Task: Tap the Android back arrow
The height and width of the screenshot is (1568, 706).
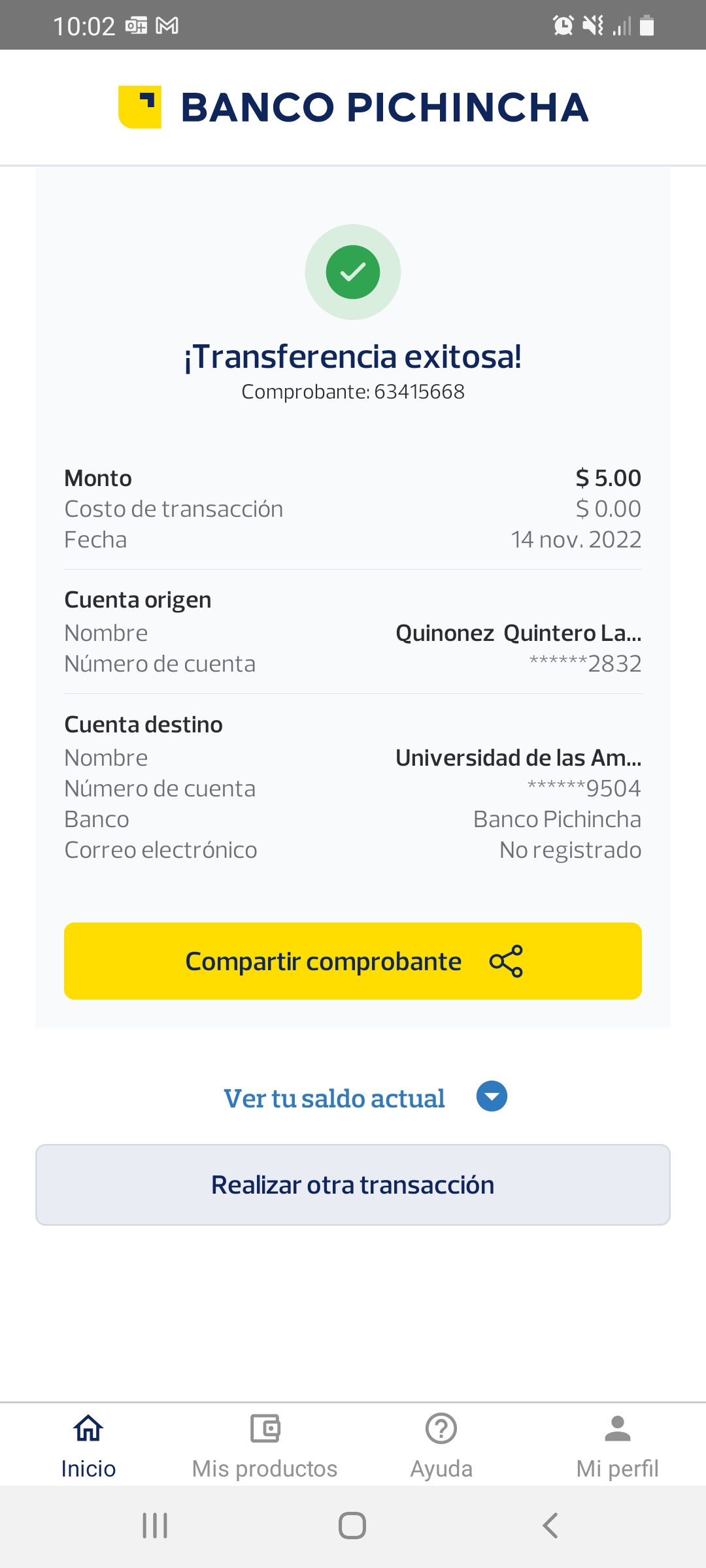Action: click(550, 1526)
